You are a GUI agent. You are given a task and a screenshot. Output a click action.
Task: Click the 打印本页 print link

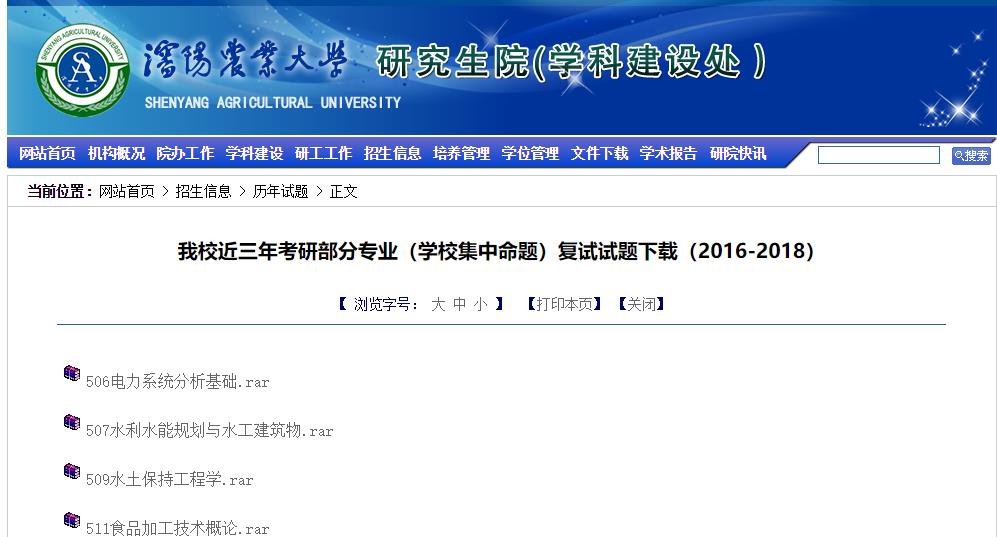click(x=564, y=304)
